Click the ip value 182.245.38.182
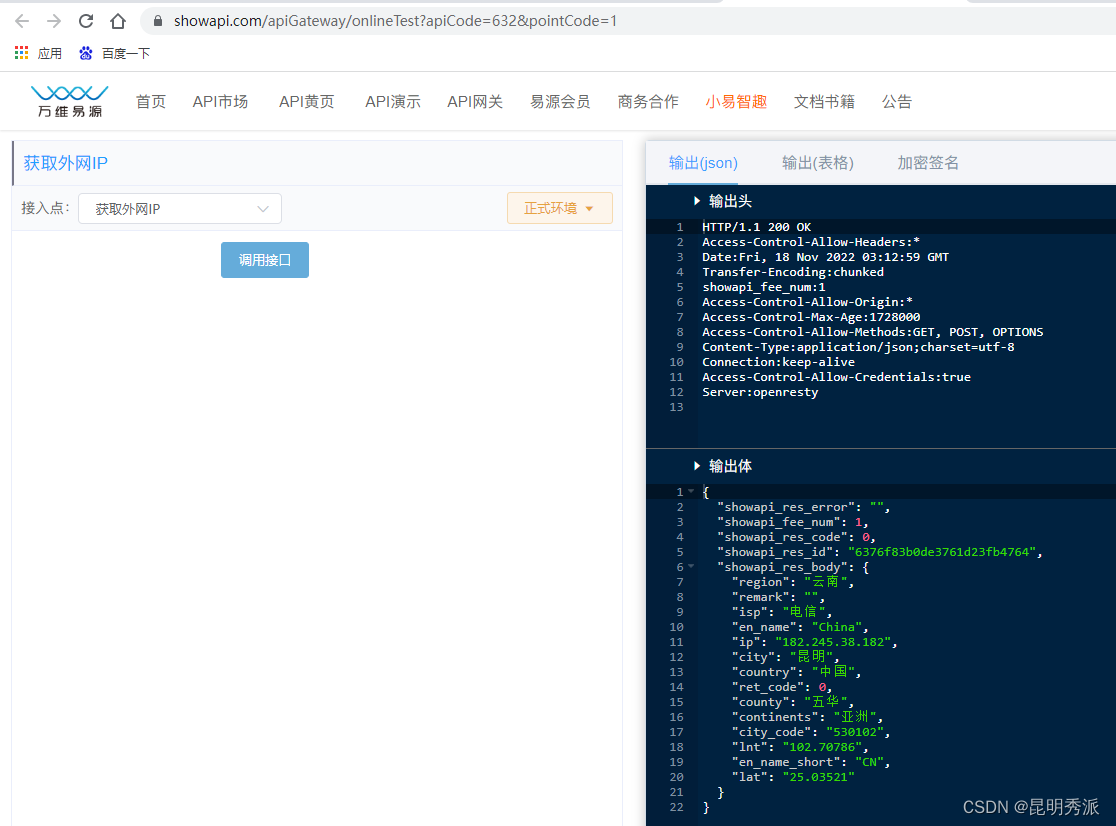 832,642
